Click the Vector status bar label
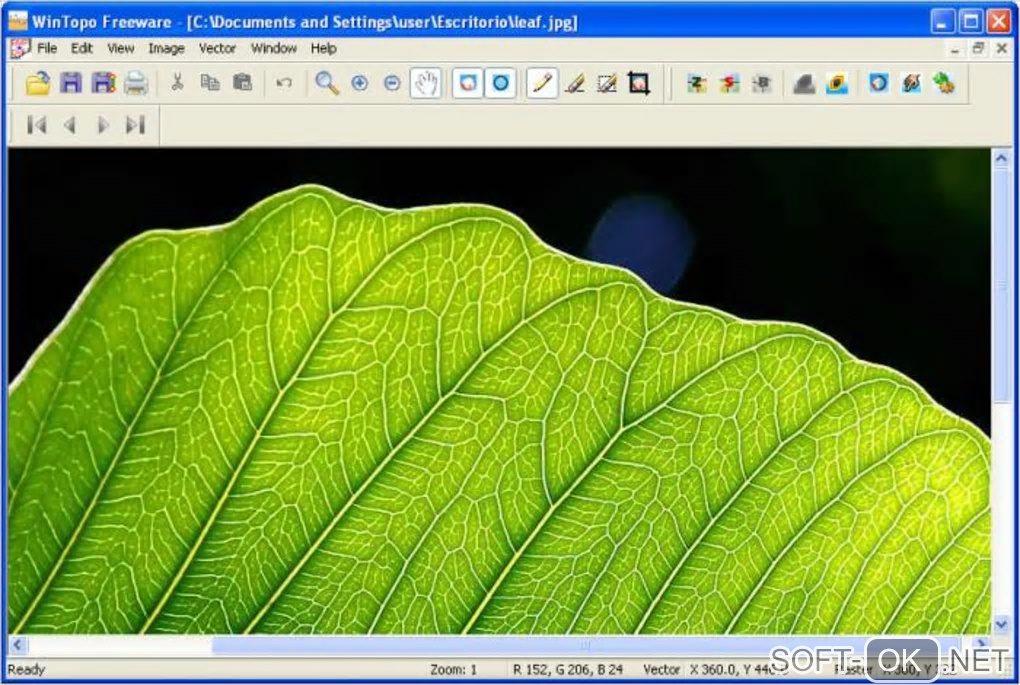This screenshot has width=1020, height=685. coord(661,669)
